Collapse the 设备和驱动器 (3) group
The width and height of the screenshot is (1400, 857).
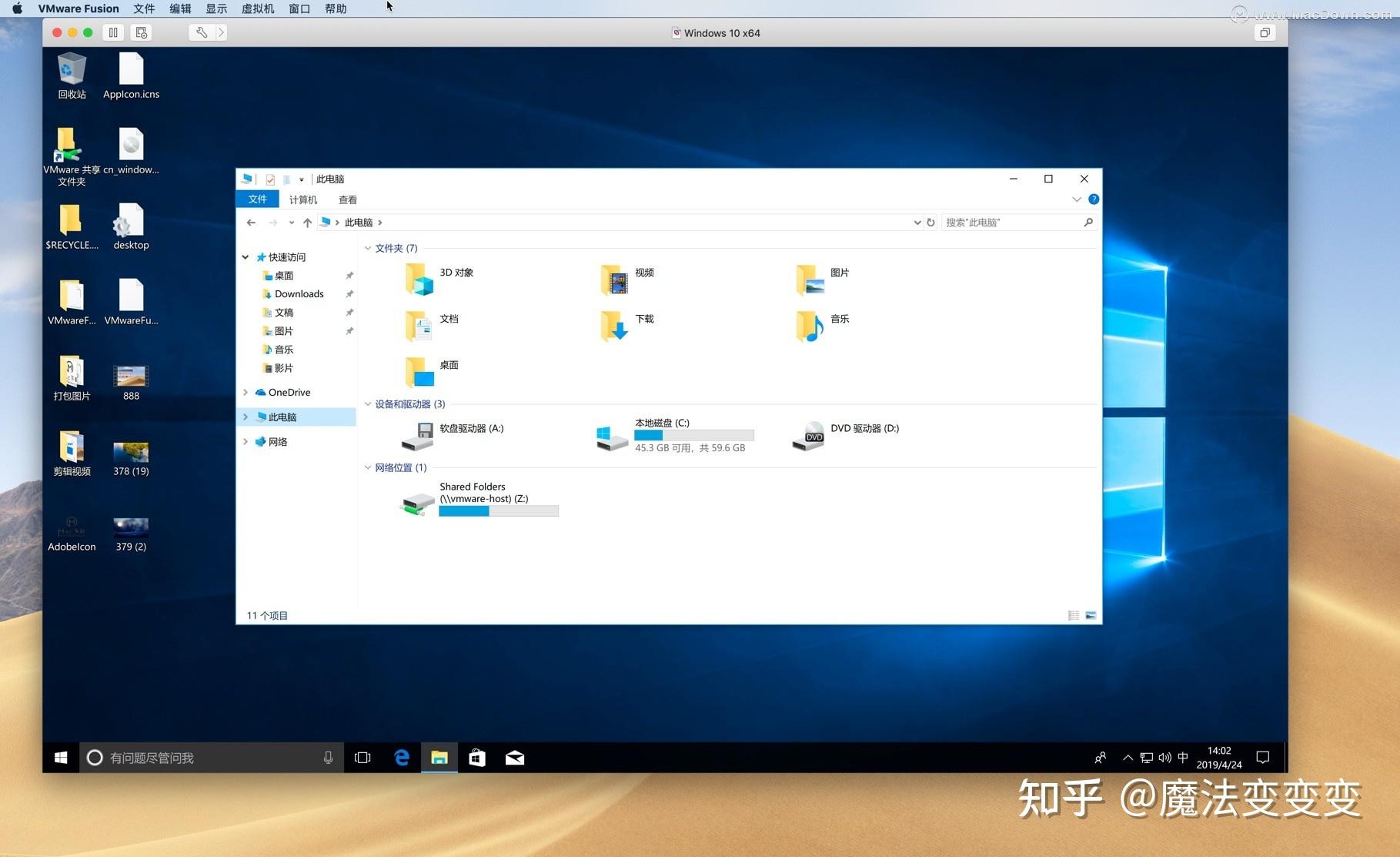368,404
